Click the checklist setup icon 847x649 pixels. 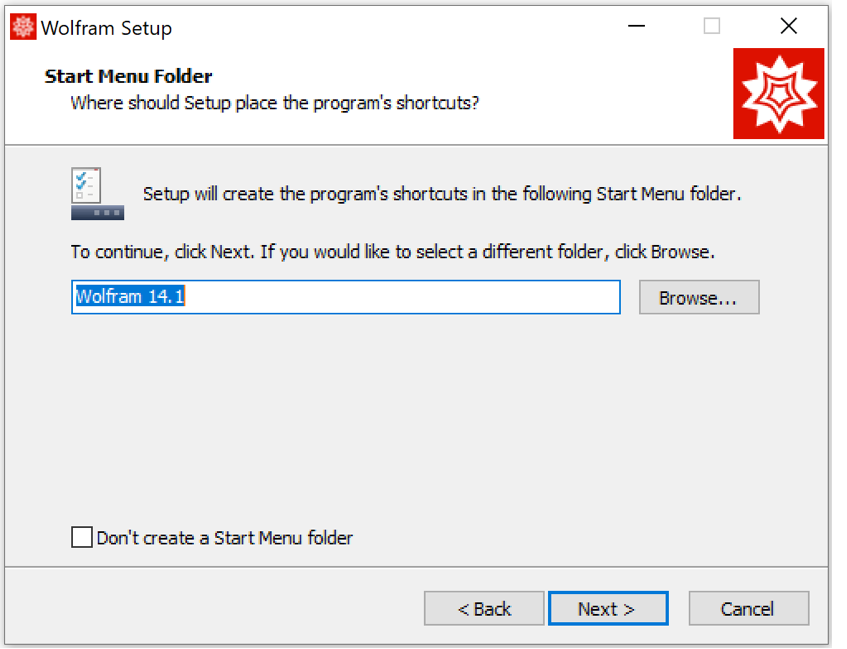97,193
